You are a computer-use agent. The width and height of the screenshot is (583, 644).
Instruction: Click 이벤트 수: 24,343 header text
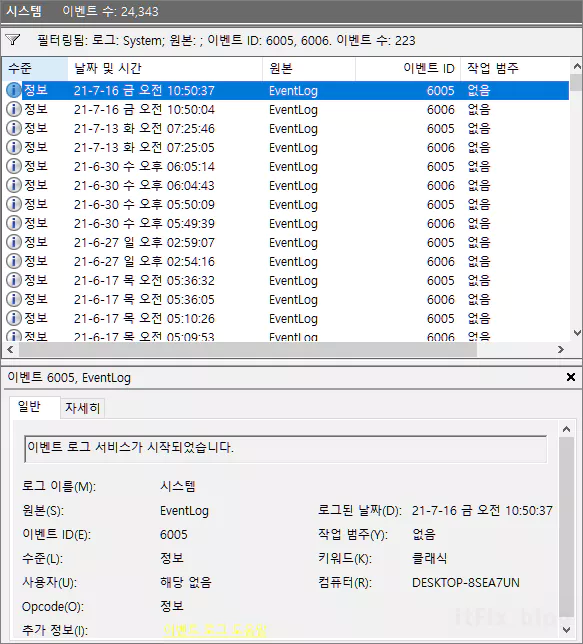pos(110,11)
